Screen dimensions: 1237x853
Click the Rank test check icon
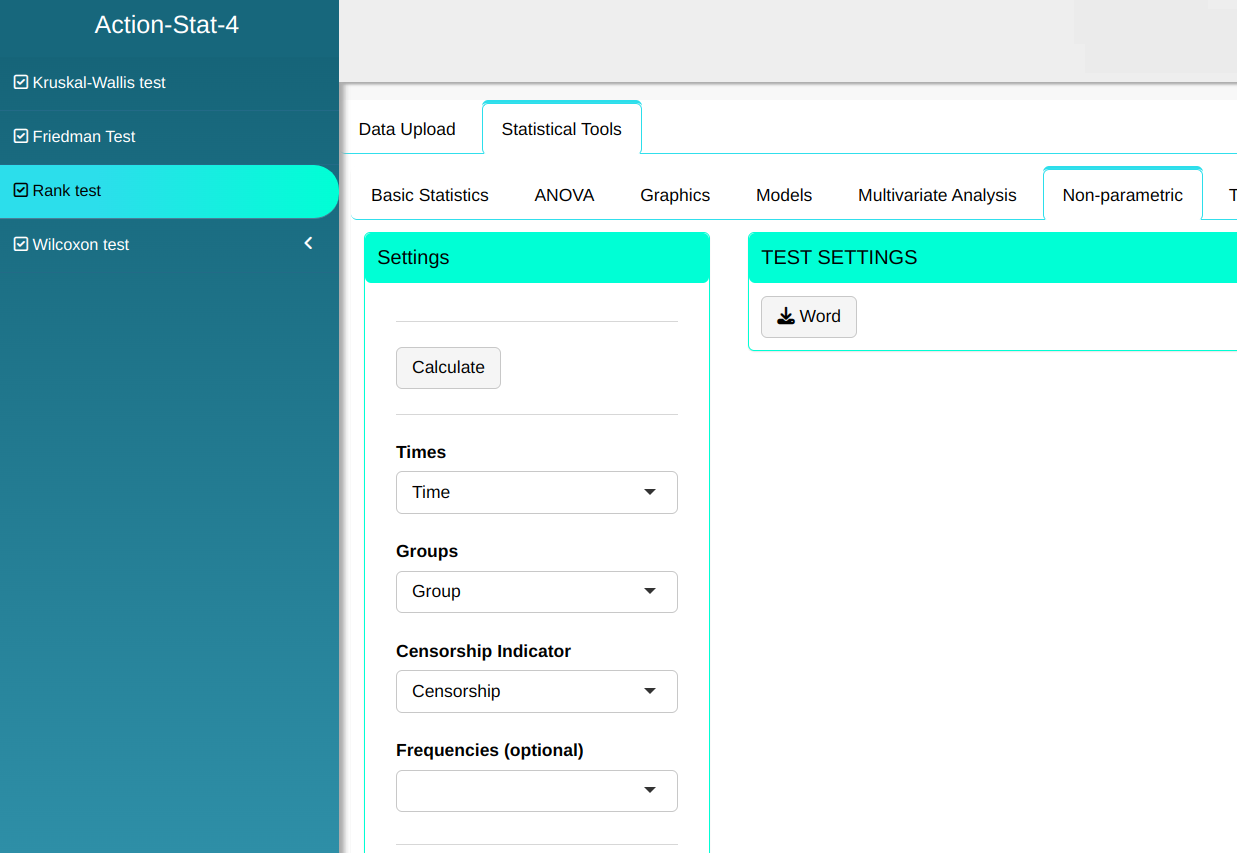[20, 190]
